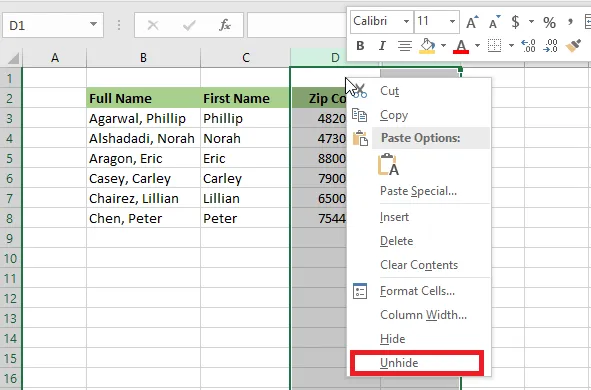Select the Format Painter brush
The height and width of the screenshot is (390, 591).
[573, 46]
